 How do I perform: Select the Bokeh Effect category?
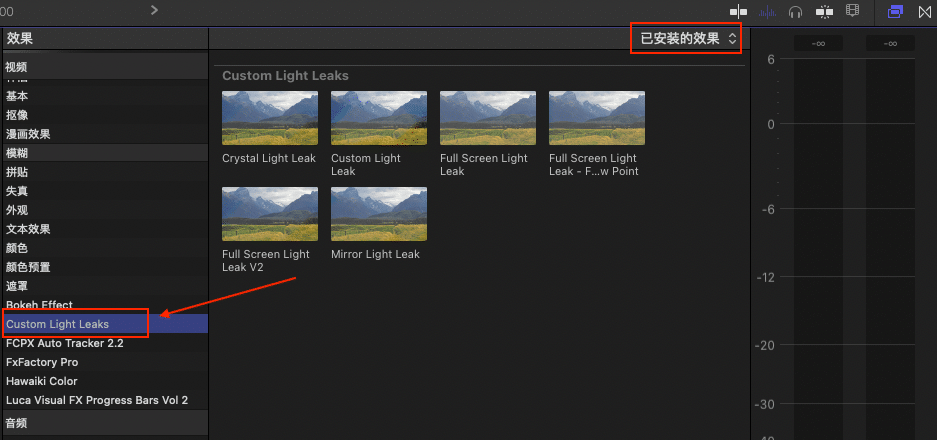click(x=104, y=305)
